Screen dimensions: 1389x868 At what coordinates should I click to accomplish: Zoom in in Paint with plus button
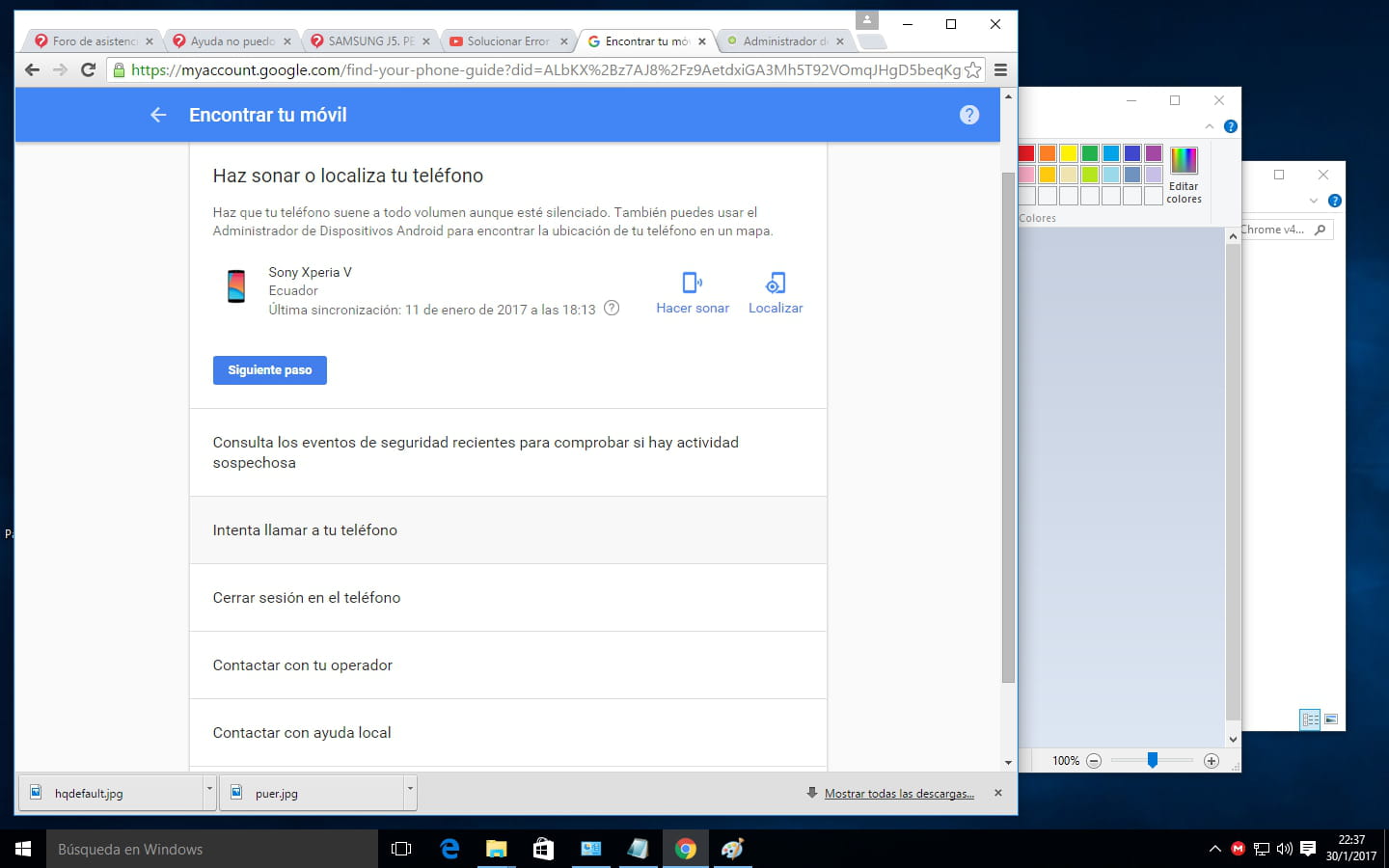click(1212, 761)
